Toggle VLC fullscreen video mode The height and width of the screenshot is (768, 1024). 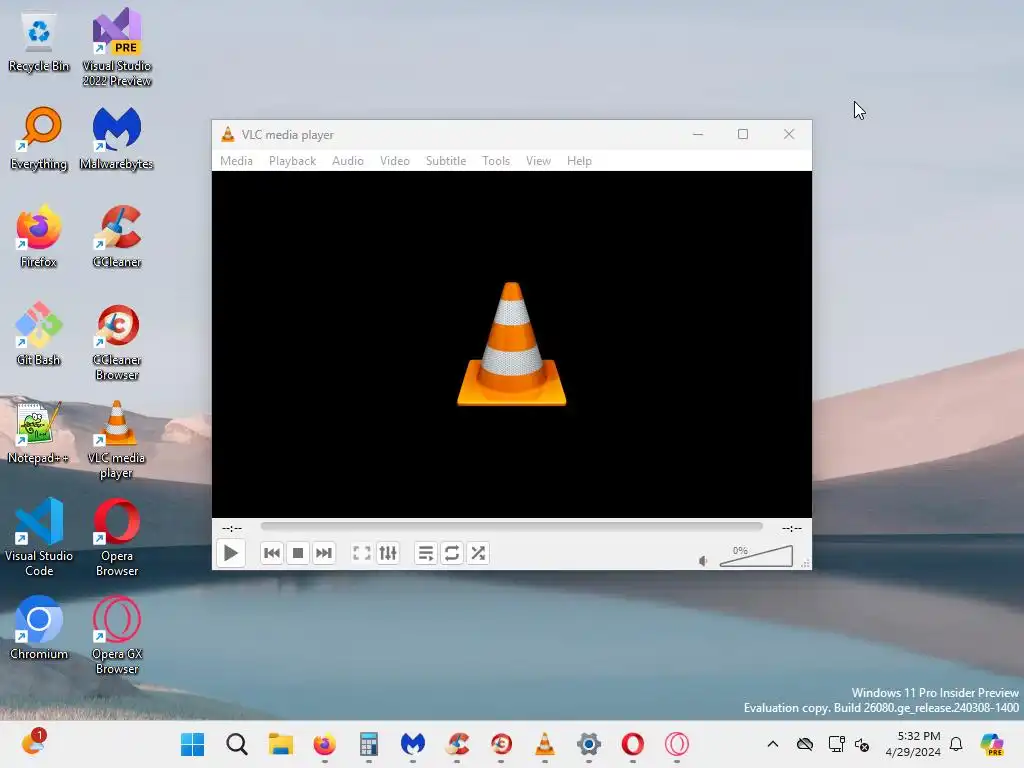pyautogui.click(x=362, y=553)
